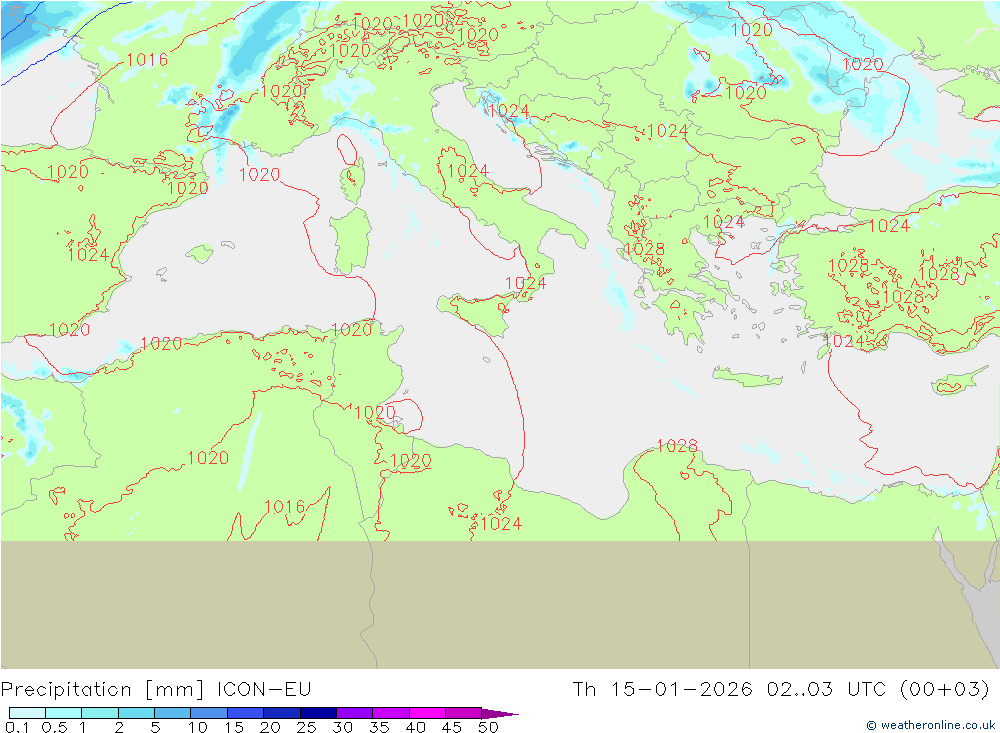This screenshot has height=733, width=1000.
Task: Click the legend value '50'
Action: pos(488,727)
